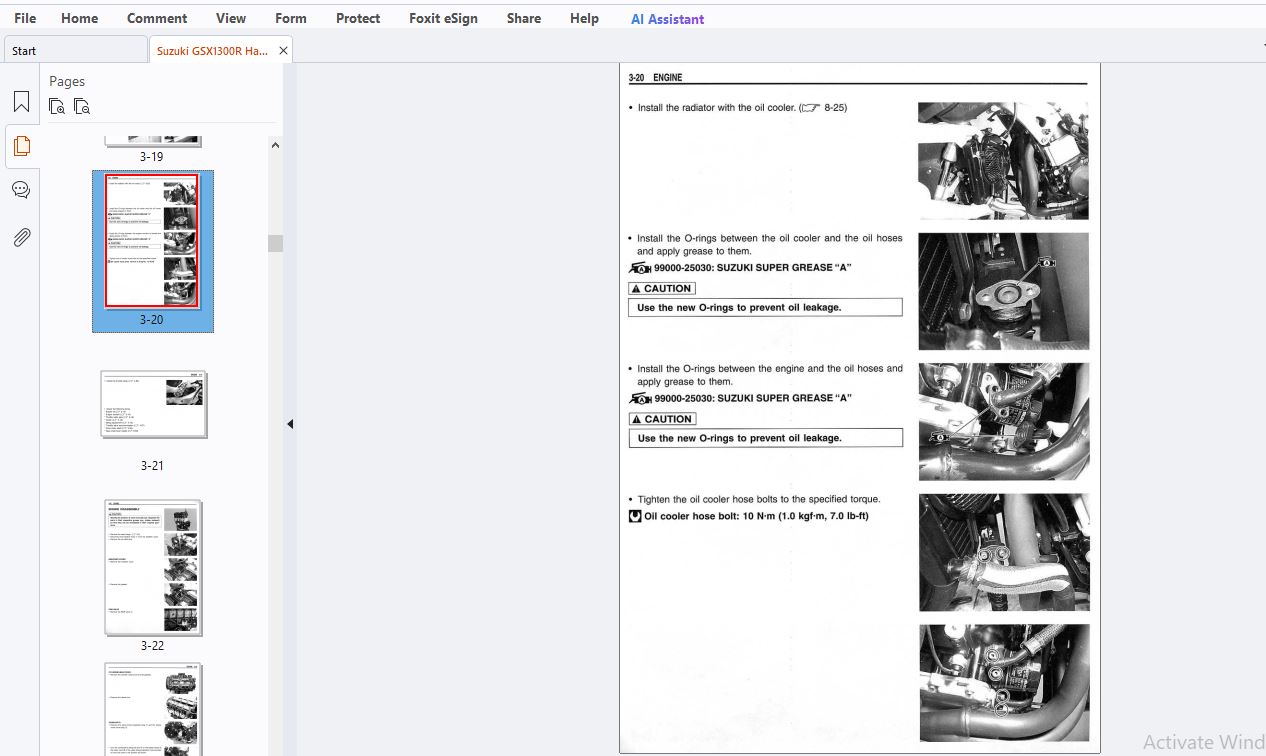Open the Bookmarks panel icon
1266x756 pixels.
(x=21, y=102)
